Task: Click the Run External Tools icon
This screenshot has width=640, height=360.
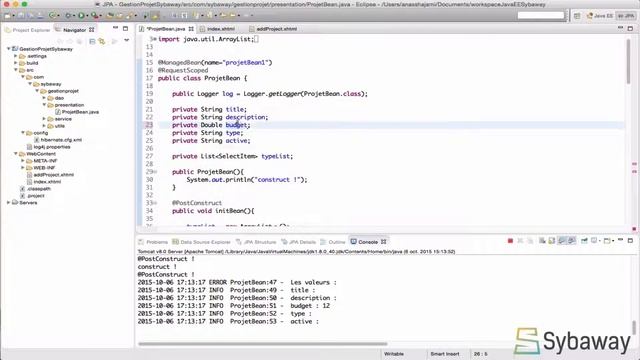Action: 94,16
